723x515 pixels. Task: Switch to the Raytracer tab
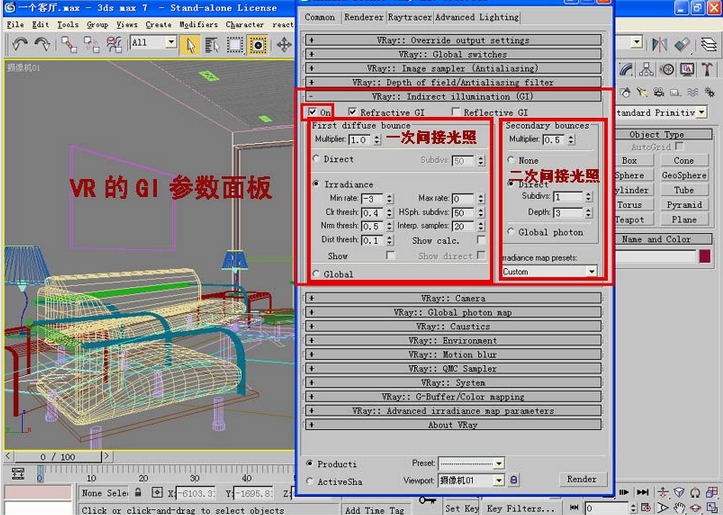pos(409,17)
